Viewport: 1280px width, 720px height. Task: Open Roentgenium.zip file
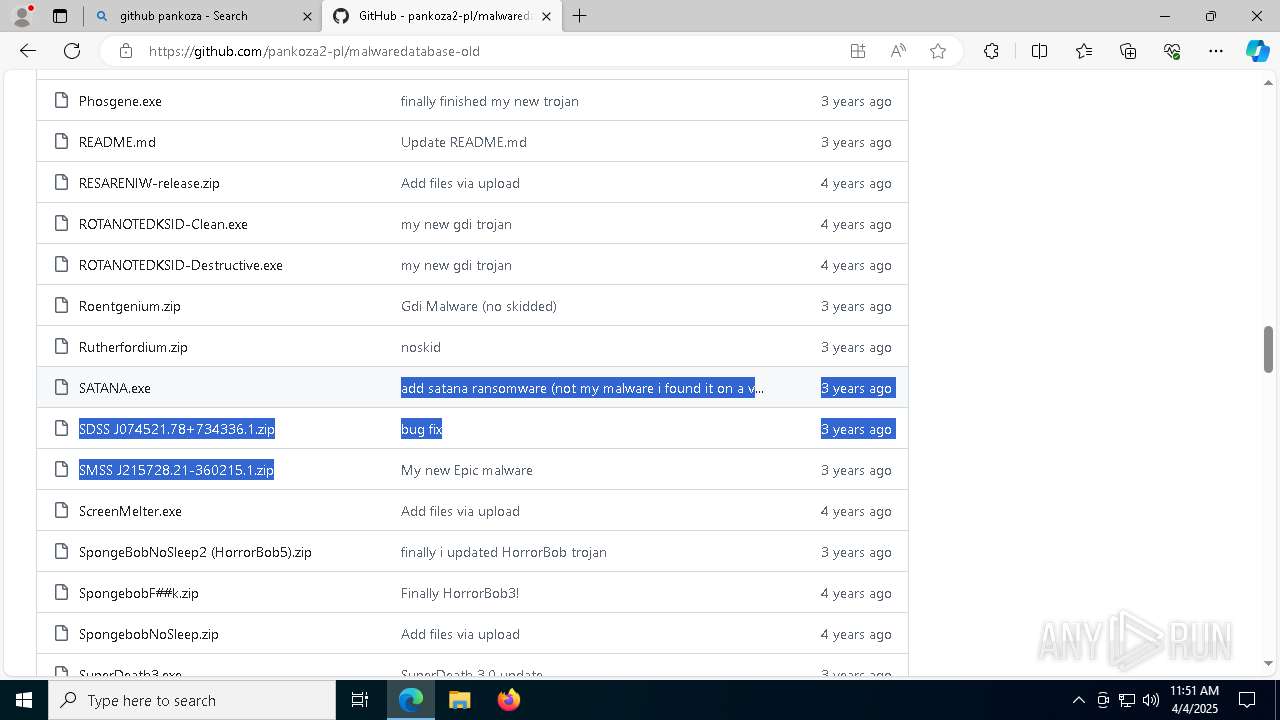[130, 306]
